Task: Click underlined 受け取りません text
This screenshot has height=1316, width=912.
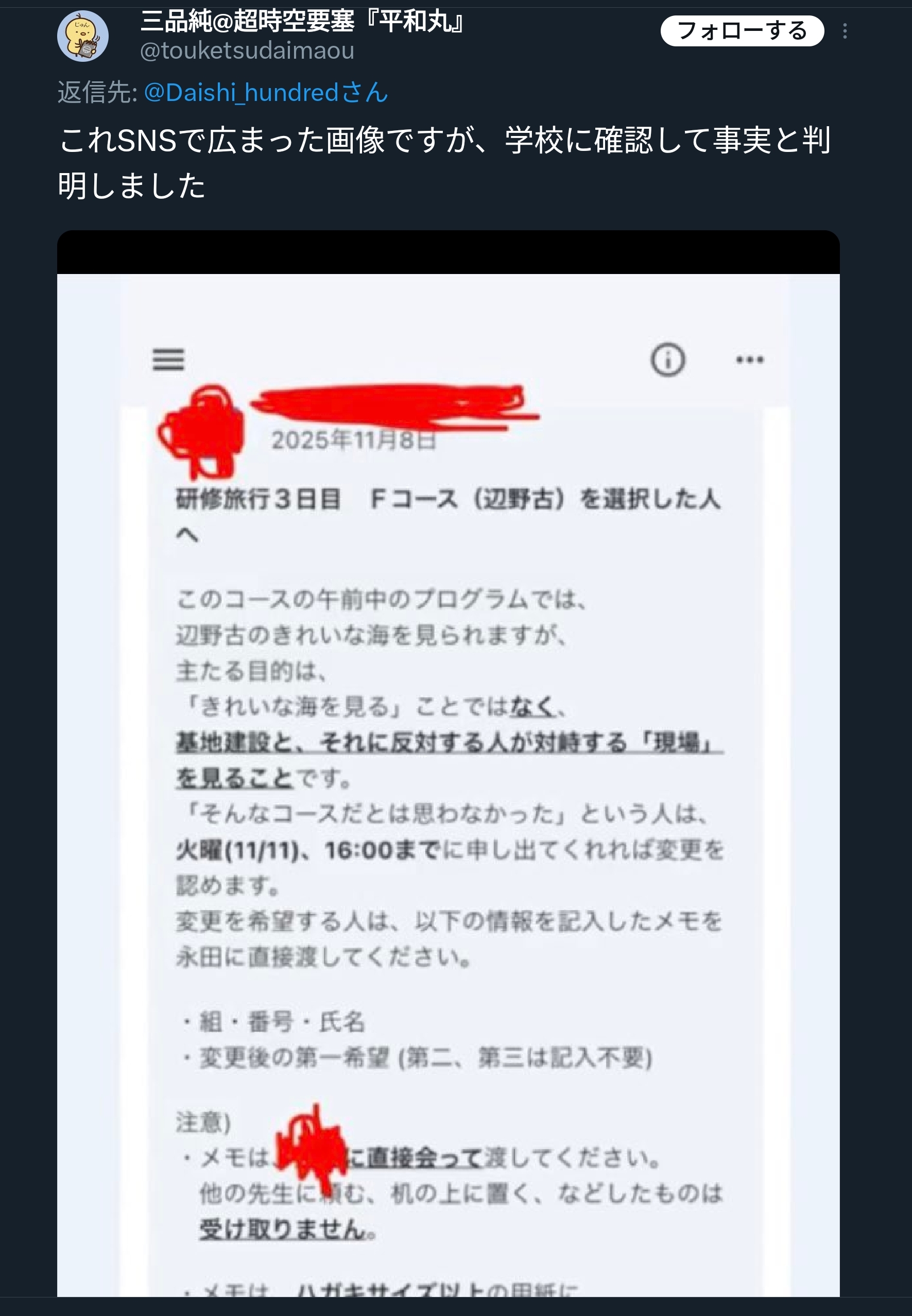Action: click(x=283, y=1229)
